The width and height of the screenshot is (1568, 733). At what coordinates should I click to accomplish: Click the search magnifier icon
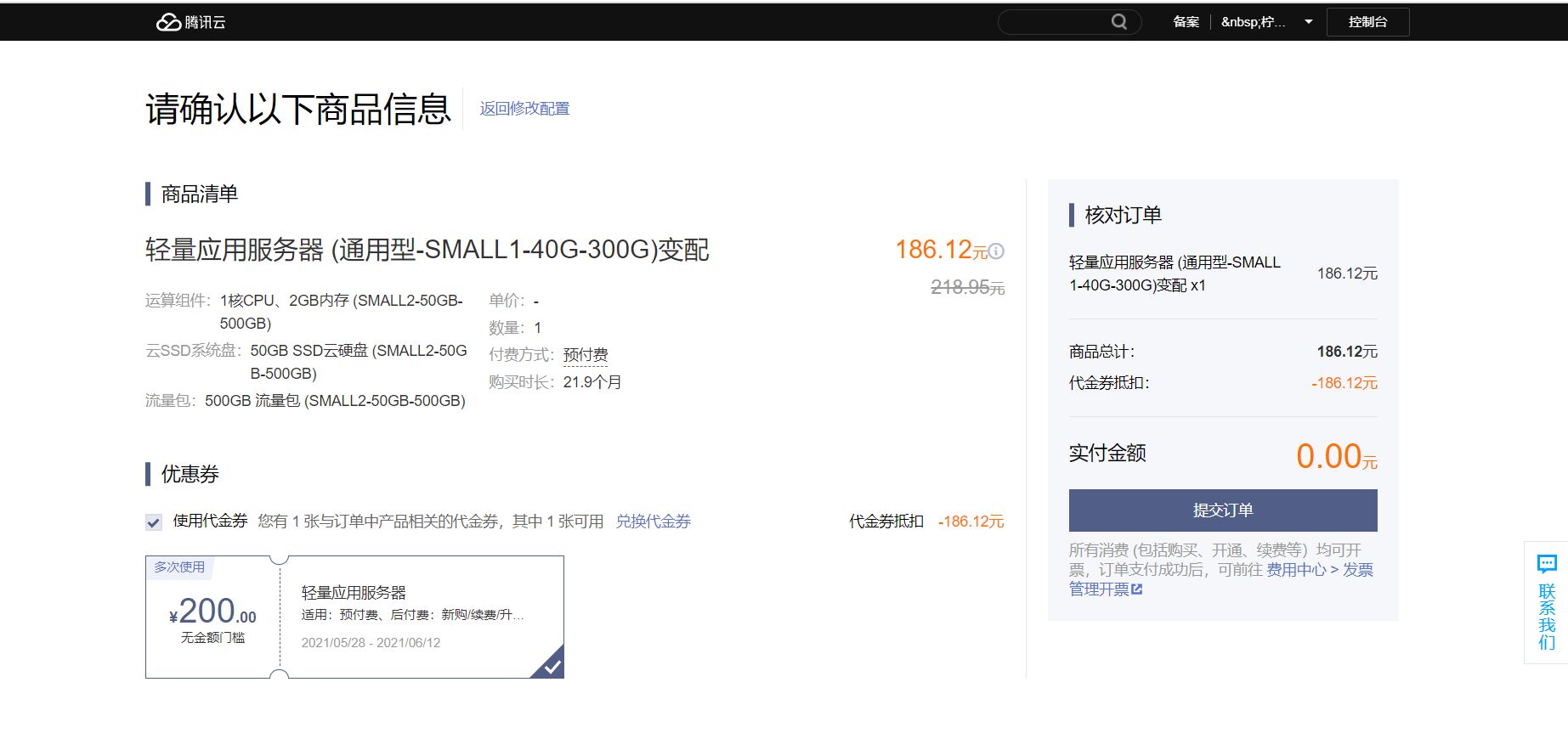pos(1119,22)
